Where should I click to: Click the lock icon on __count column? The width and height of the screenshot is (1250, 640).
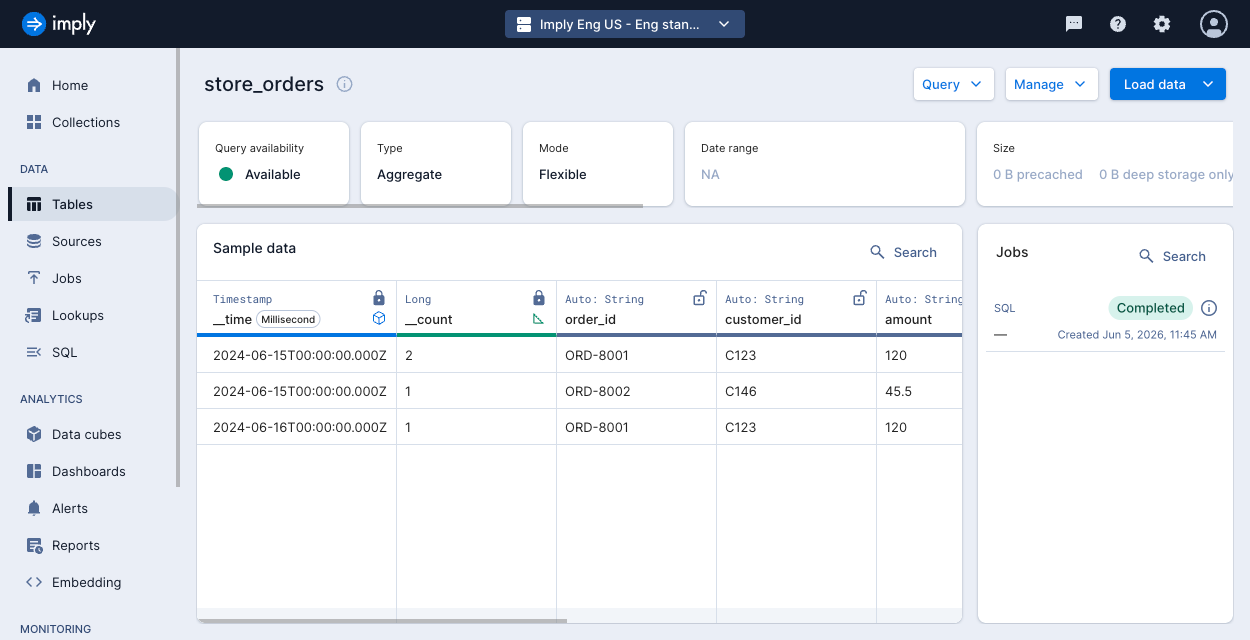539,298
